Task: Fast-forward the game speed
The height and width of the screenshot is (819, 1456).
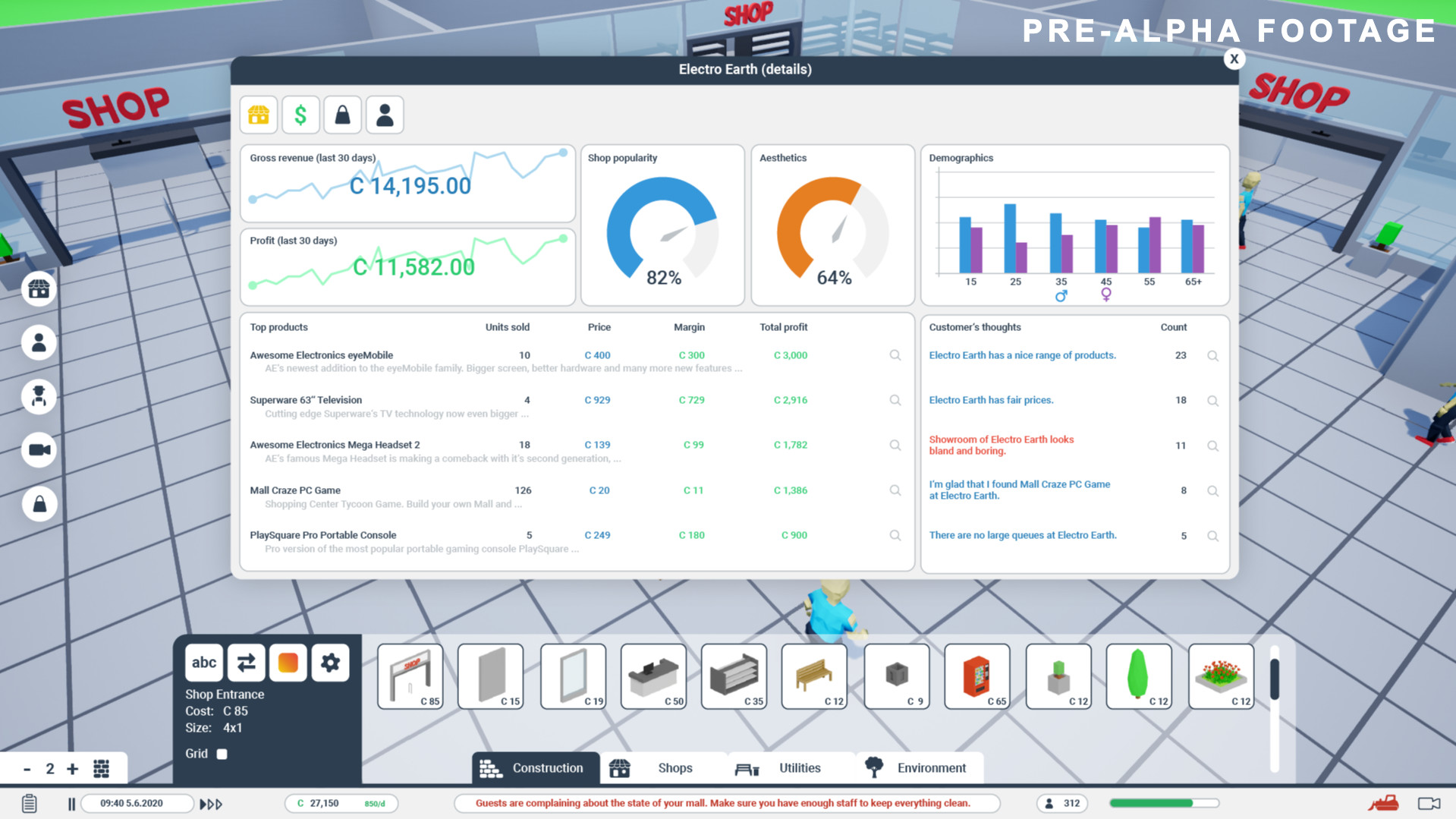Action: (x=211, y=804)
